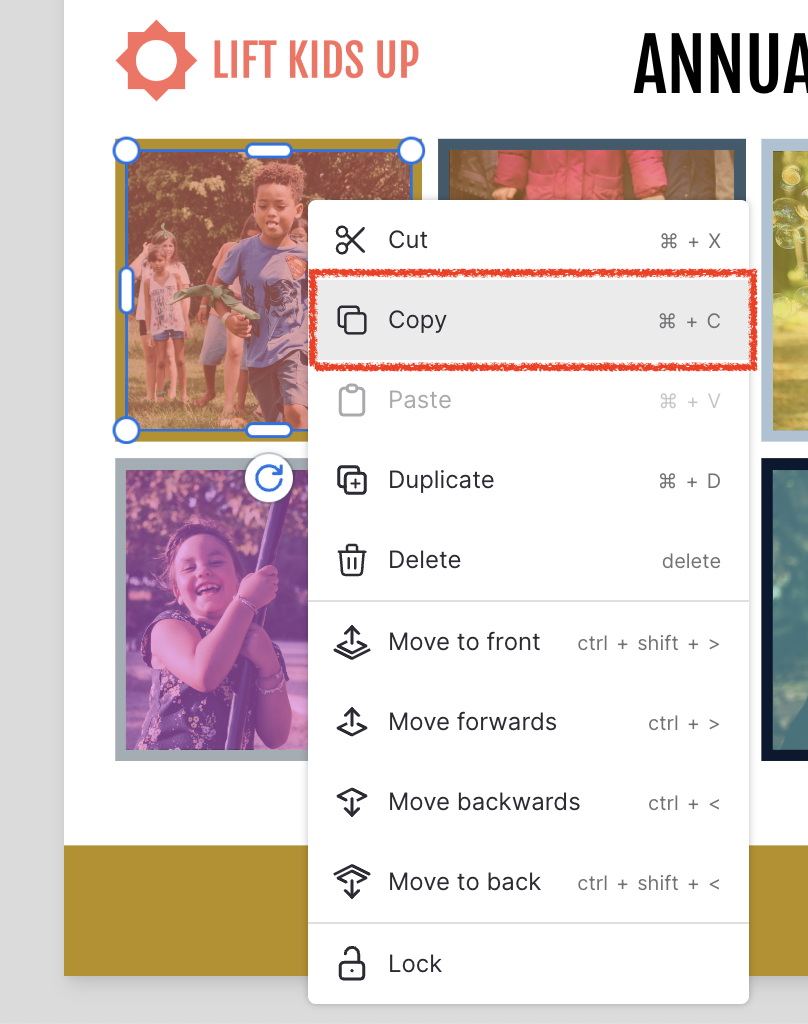This screenshot has height=1024, width=808.
Task: Click the Move to back icon
Action: click(x=351, y=882)
